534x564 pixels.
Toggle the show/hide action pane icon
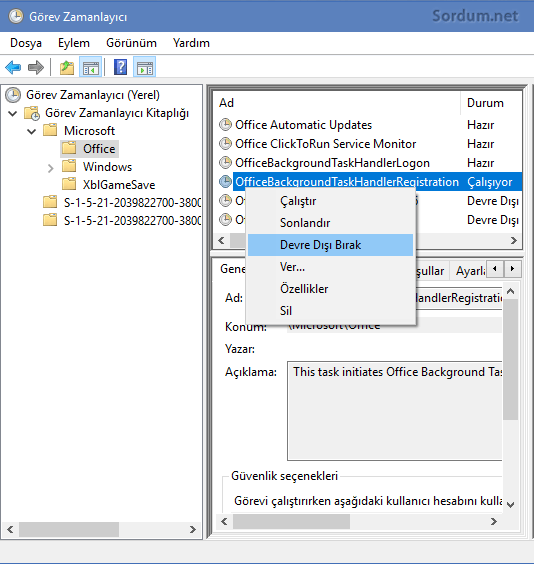point(145,67)
